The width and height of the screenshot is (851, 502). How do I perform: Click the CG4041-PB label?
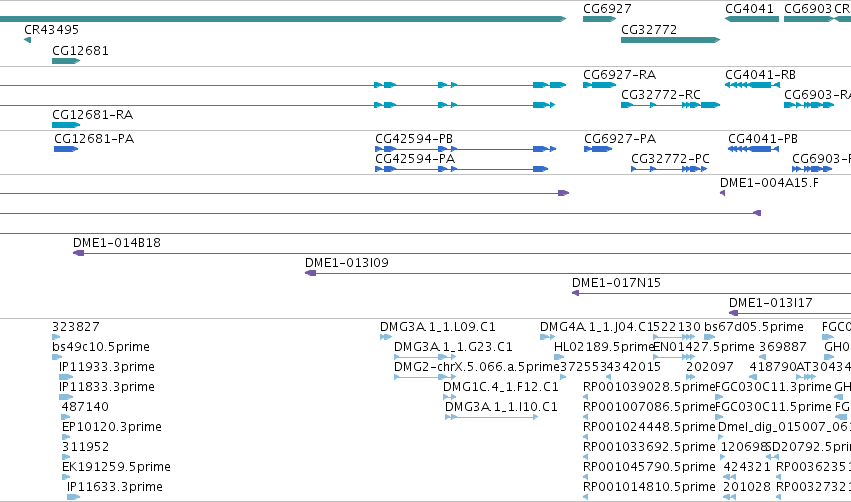(763, 138)
